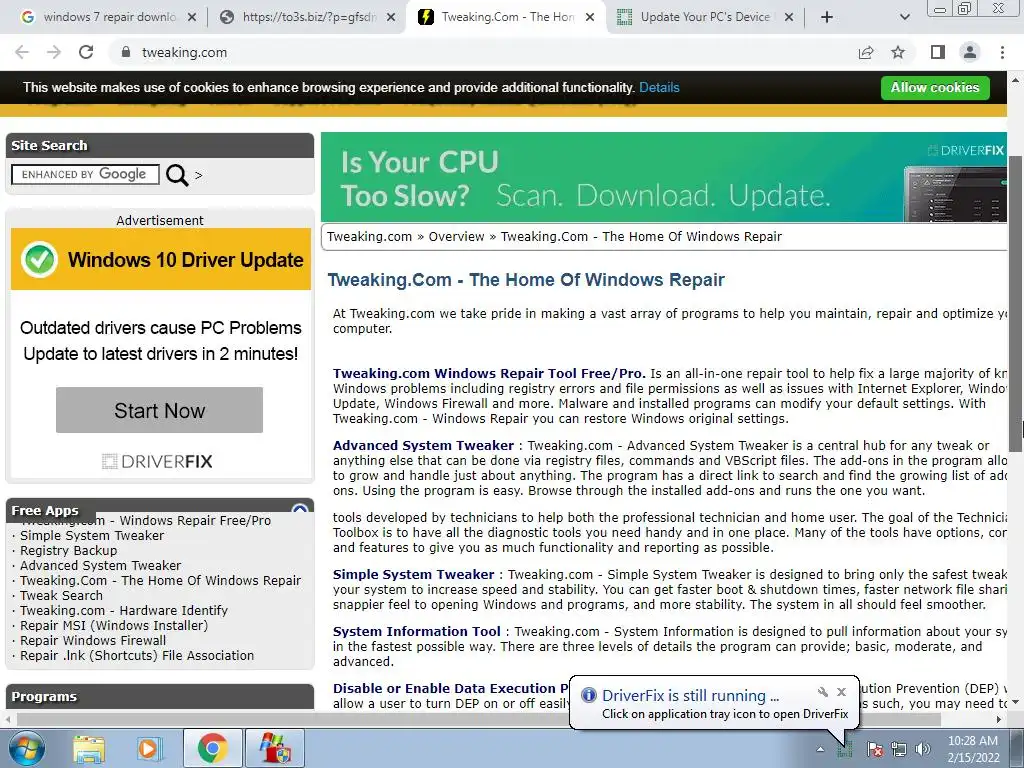Open the Is Your CPU Too Slow banner ad
The height and width of the screenshot is (768, 1024).
coord(664,177)
